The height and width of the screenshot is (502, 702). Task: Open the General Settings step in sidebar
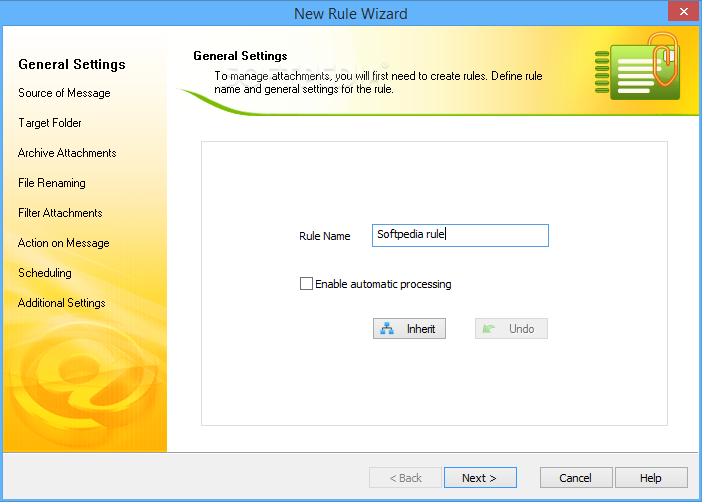click(72, 64)
